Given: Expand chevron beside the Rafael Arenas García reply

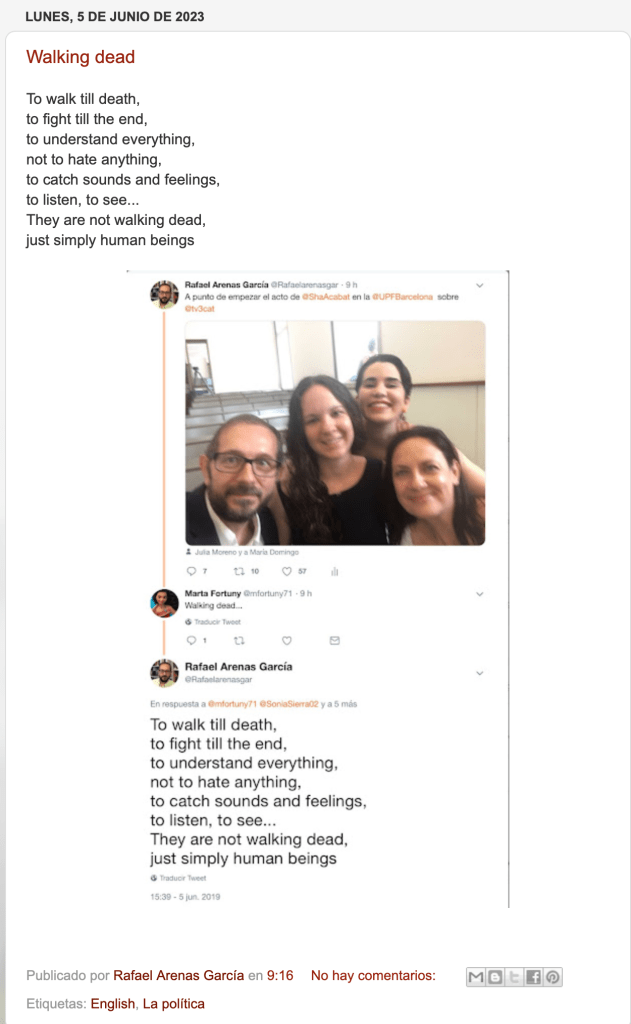Looking at the screenshot, I should tap(479, 673).
